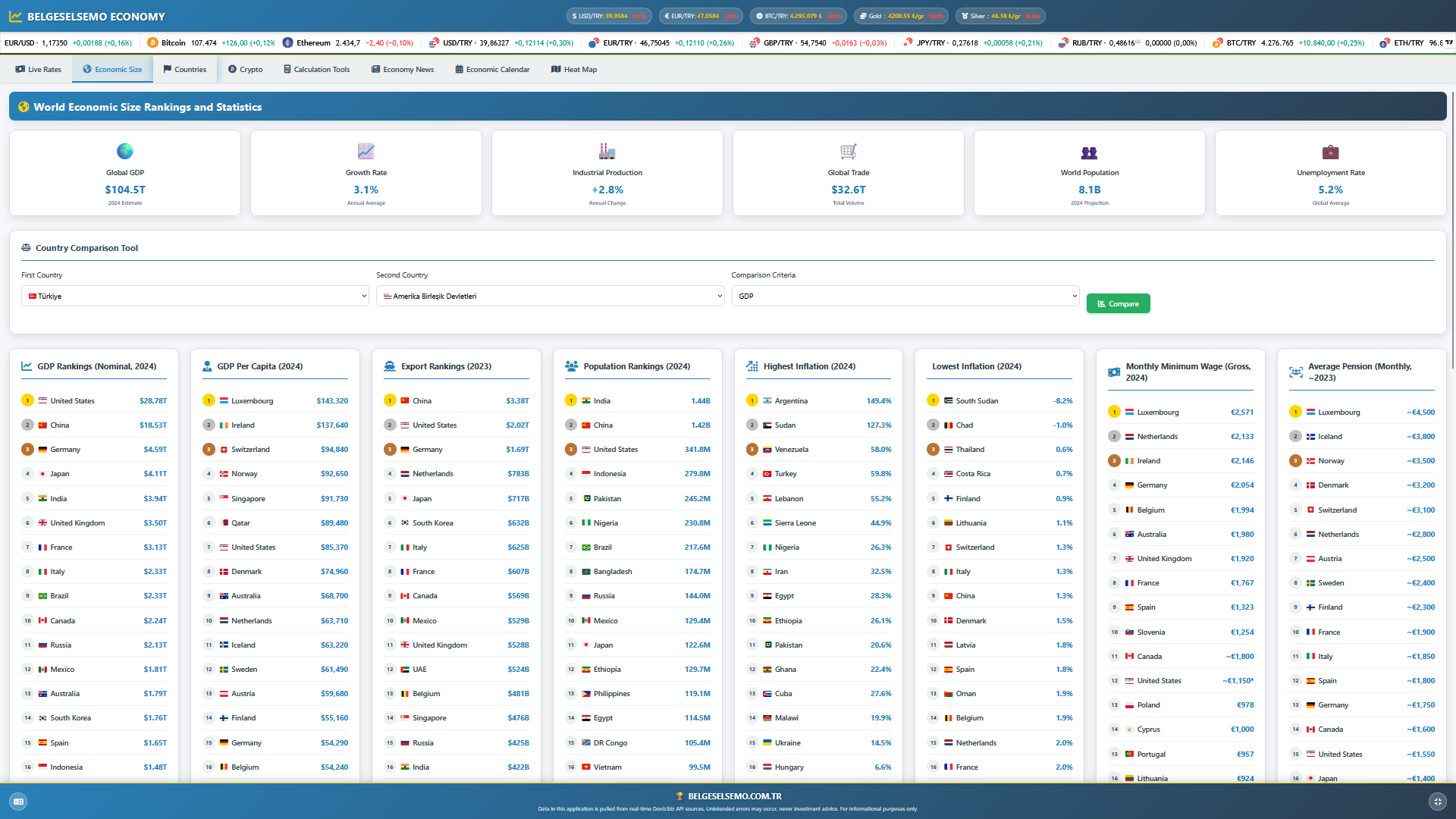
Task: Switch to the Live Rates tab
Action: point(39,70)
